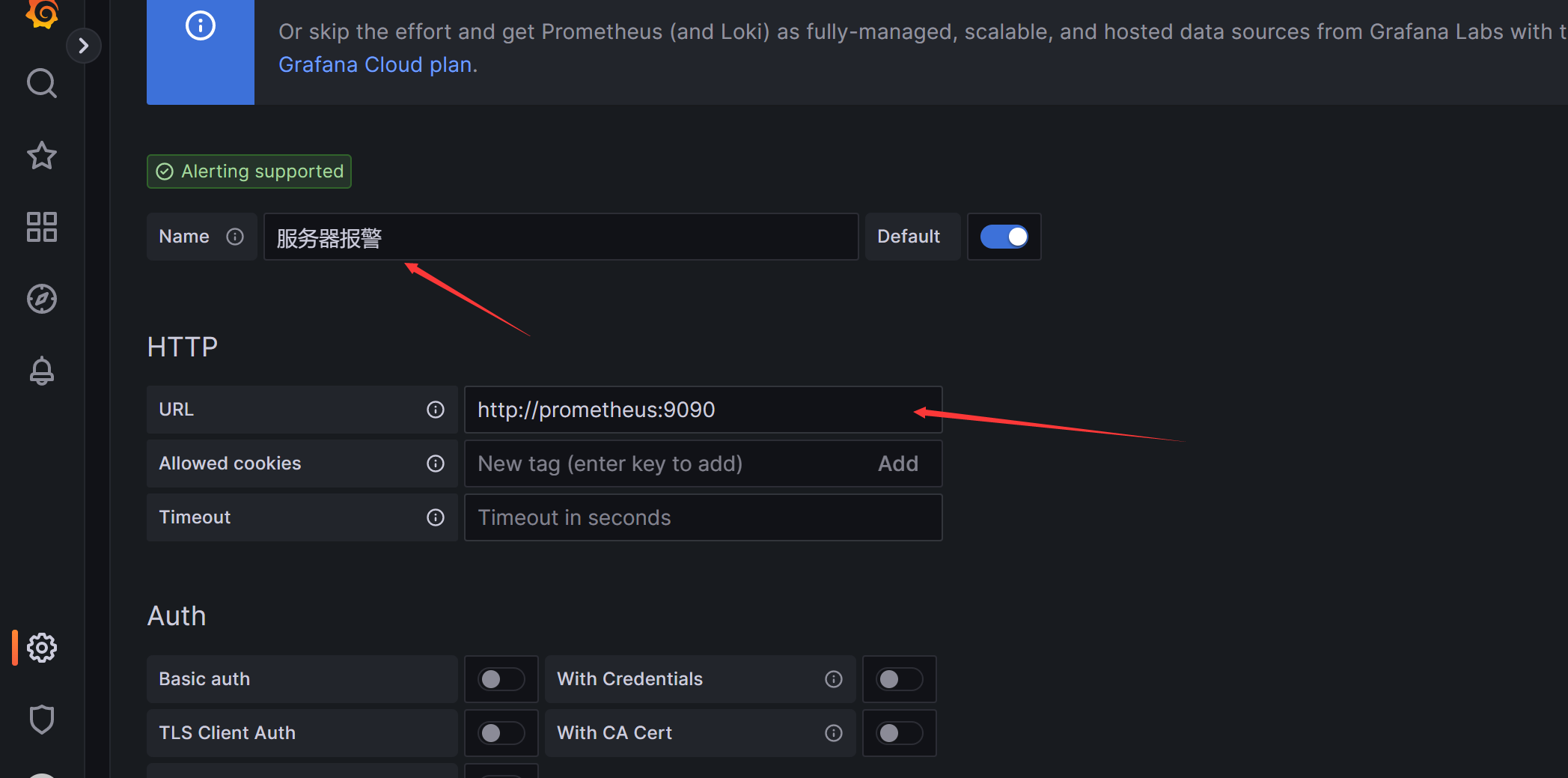1568x778 pixels.
Task: Open Starred dashboards star icon
Action: [x=42, y=156]
